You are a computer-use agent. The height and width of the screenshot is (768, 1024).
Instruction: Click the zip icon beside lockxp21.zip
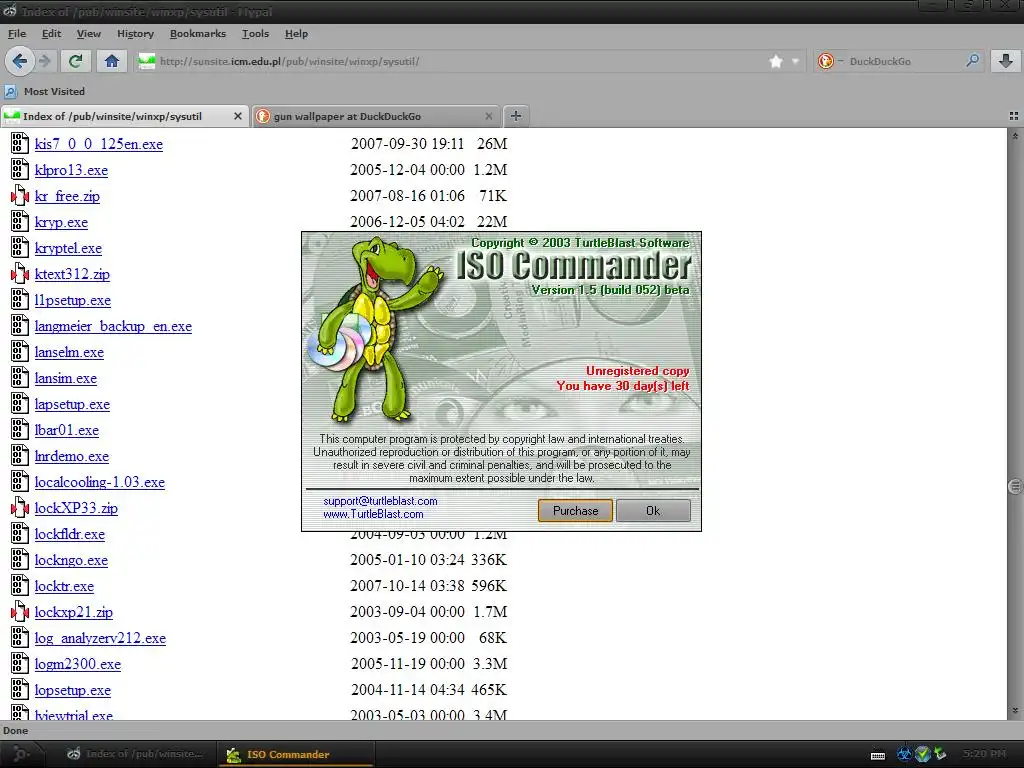pos(20,612)
